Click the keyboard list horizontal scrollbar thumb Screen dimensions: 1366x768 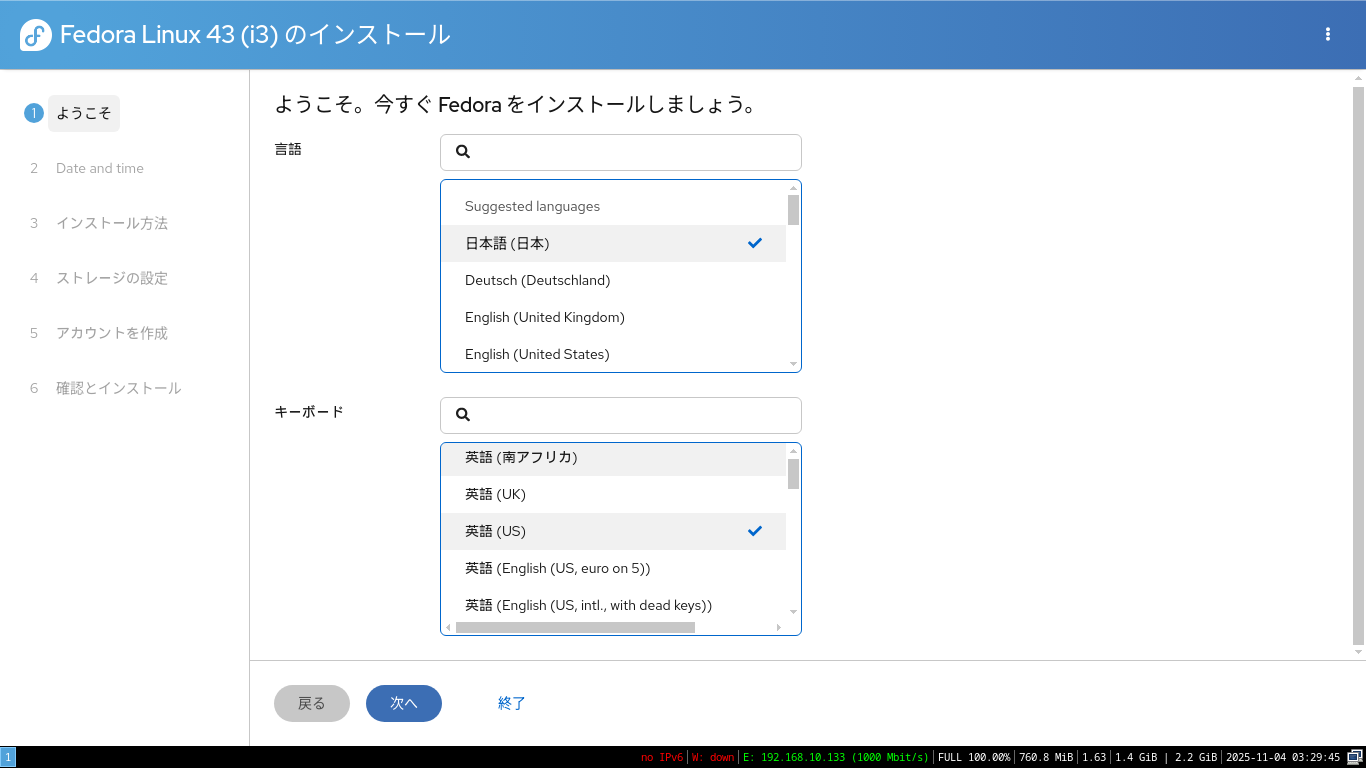[575, 628]
